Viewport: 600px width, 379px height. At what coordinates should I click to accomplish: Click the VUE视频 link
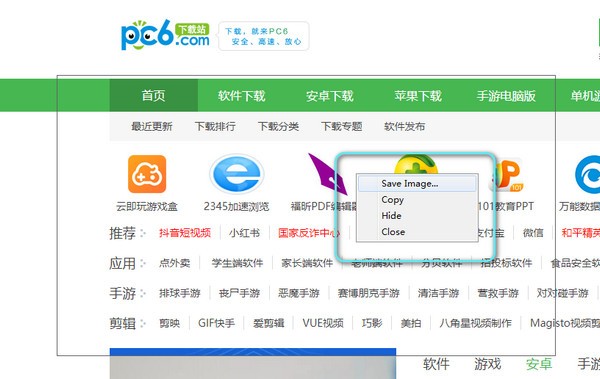pos(323,323)
